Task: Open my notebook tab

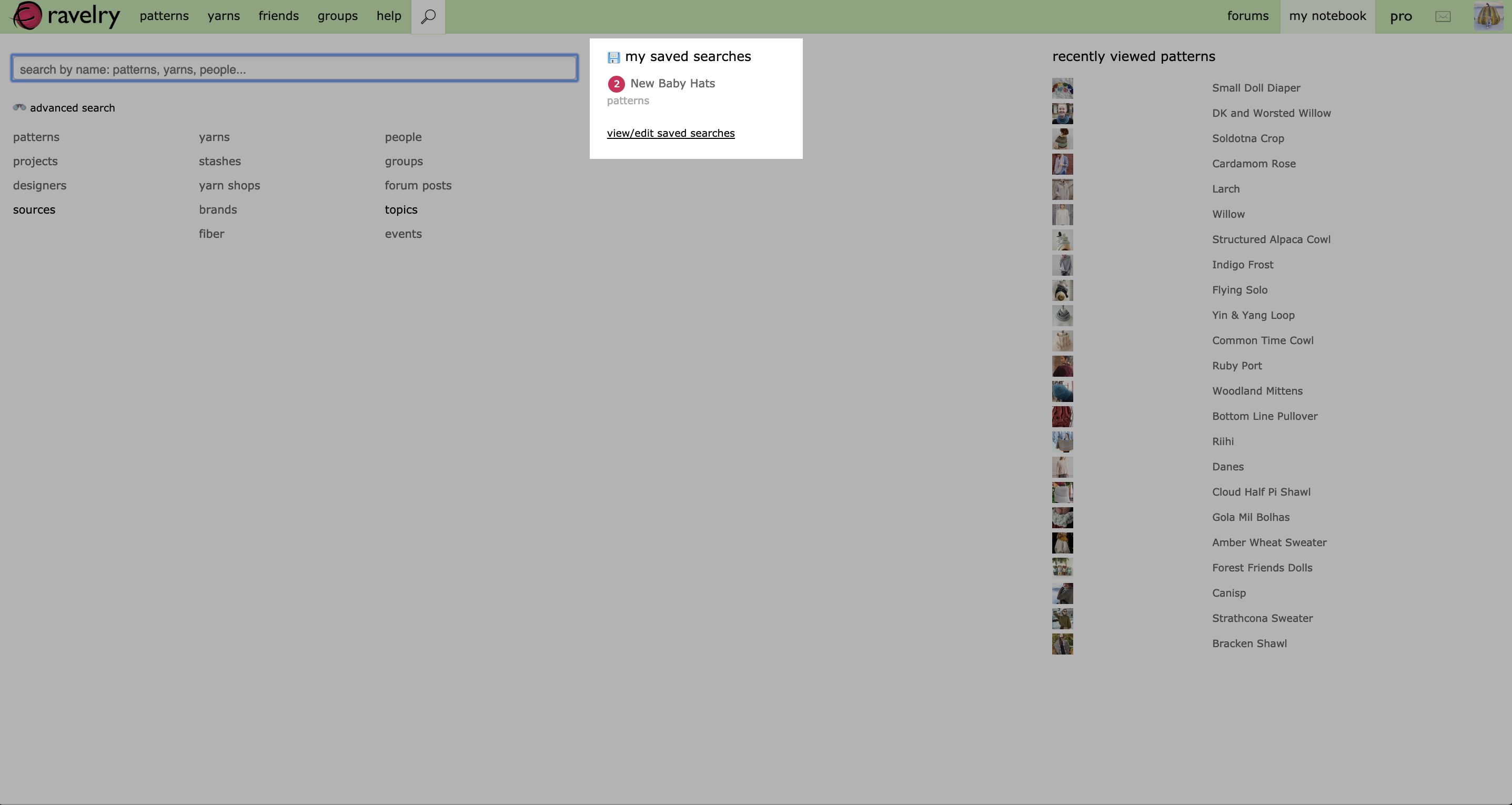Action: [x=1328, y=16]
